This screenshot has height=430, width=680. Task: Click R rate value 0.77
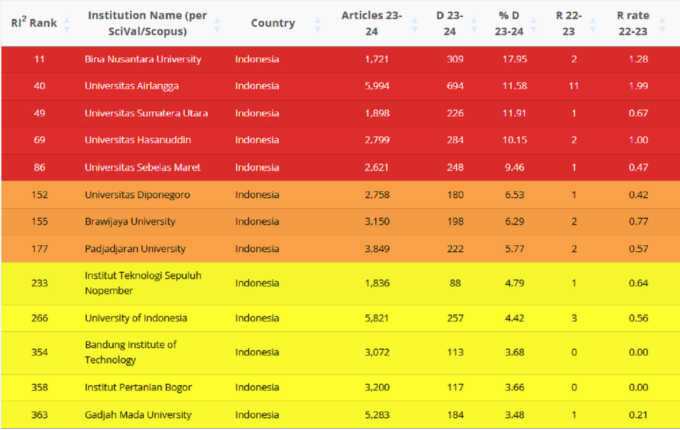[x=638, y=222]
